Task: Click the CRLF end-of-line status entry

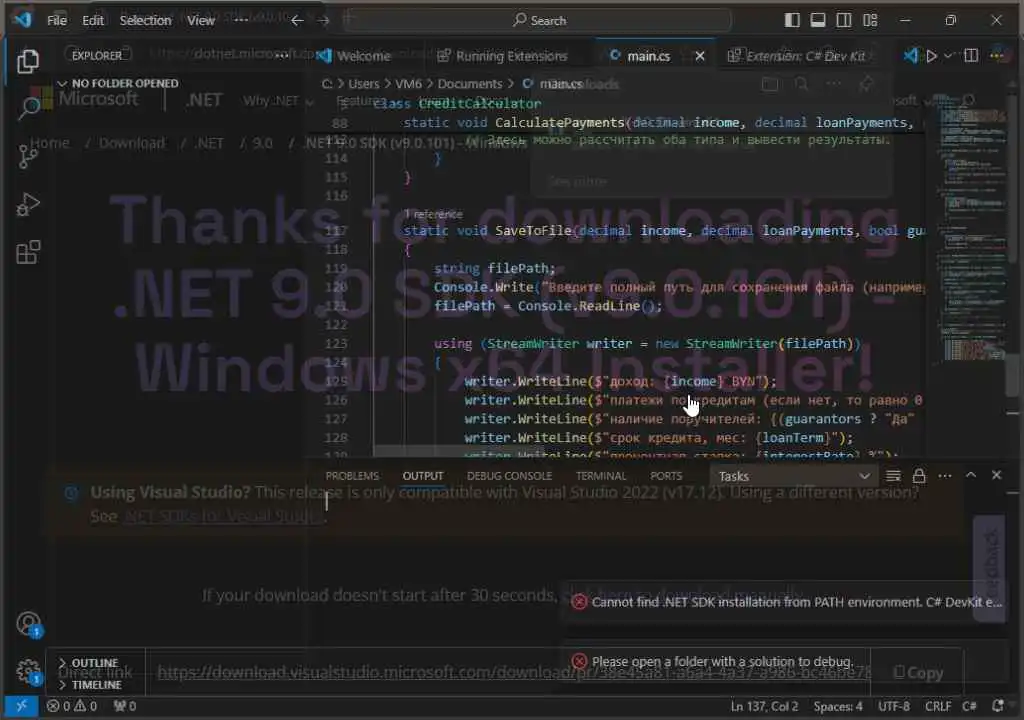Action: (x=938, y=706)
